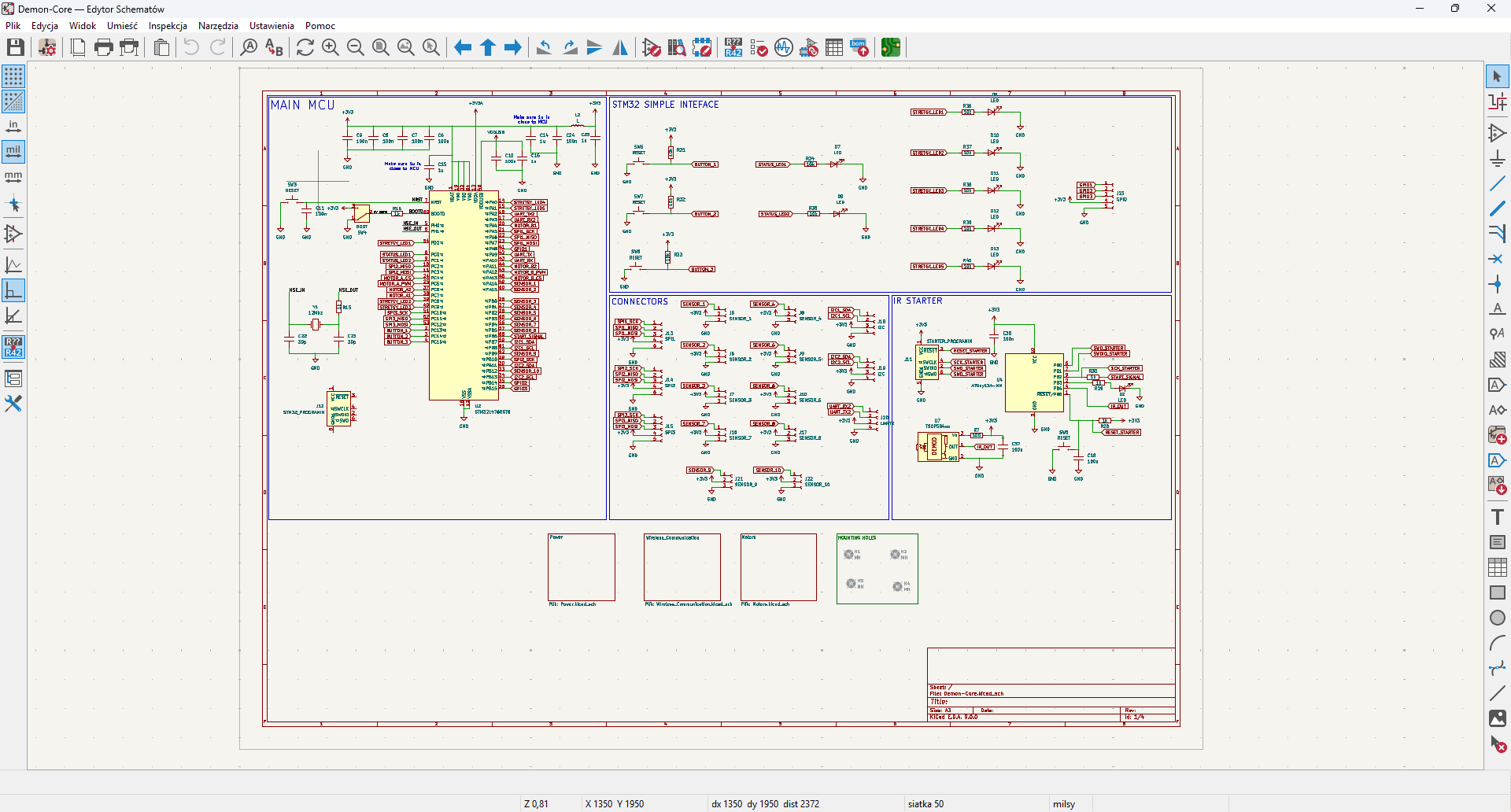Switch units to millimeters

coord(13,177)
